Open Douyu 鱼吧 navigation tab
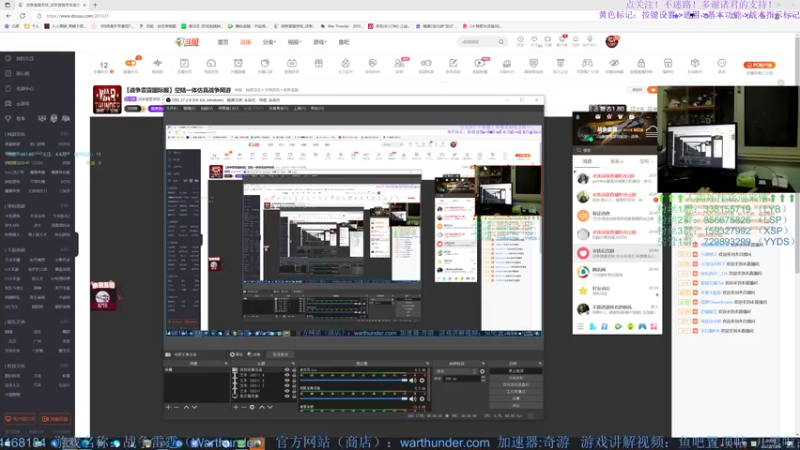The height and width of the screenshot is (450, 800). pos(344,42)
